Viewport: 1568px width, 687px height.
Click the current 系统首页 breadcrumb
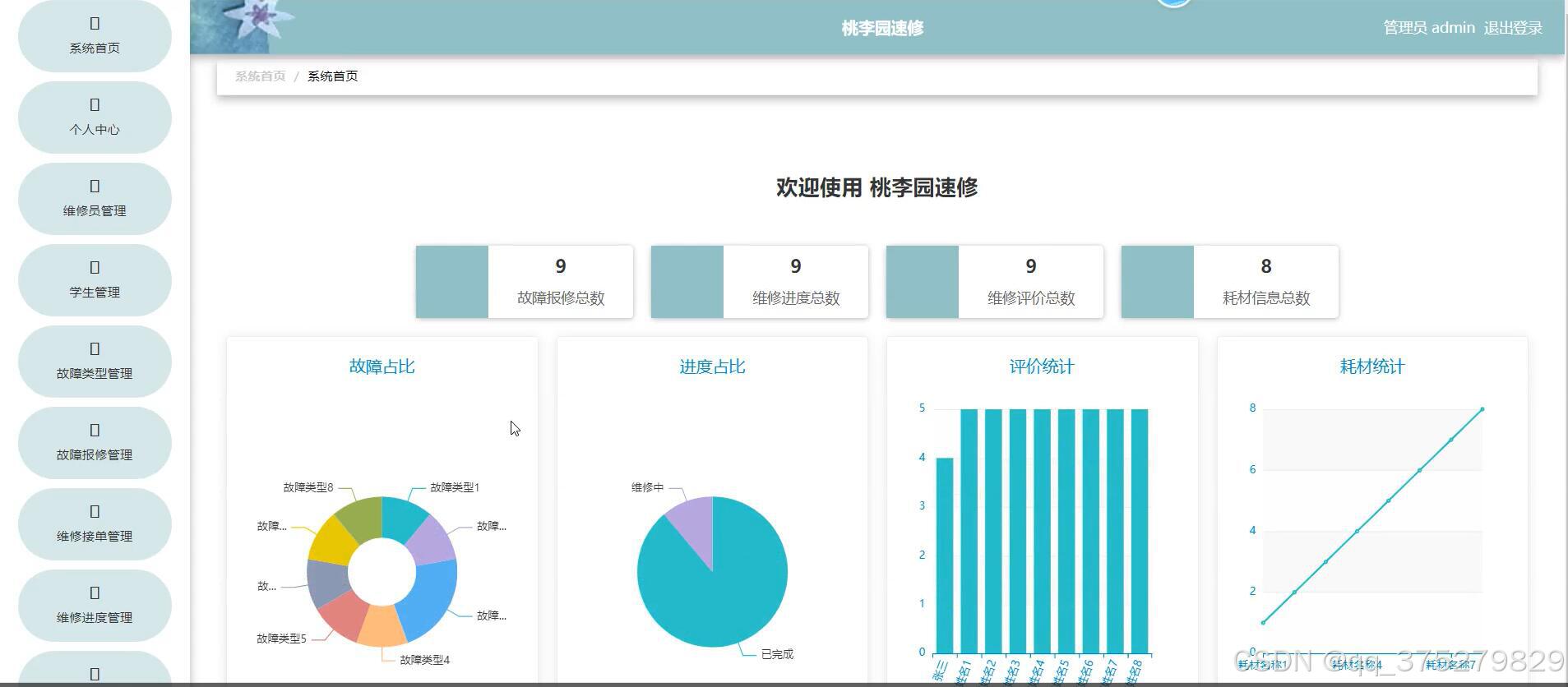click(x=332, y=76)
